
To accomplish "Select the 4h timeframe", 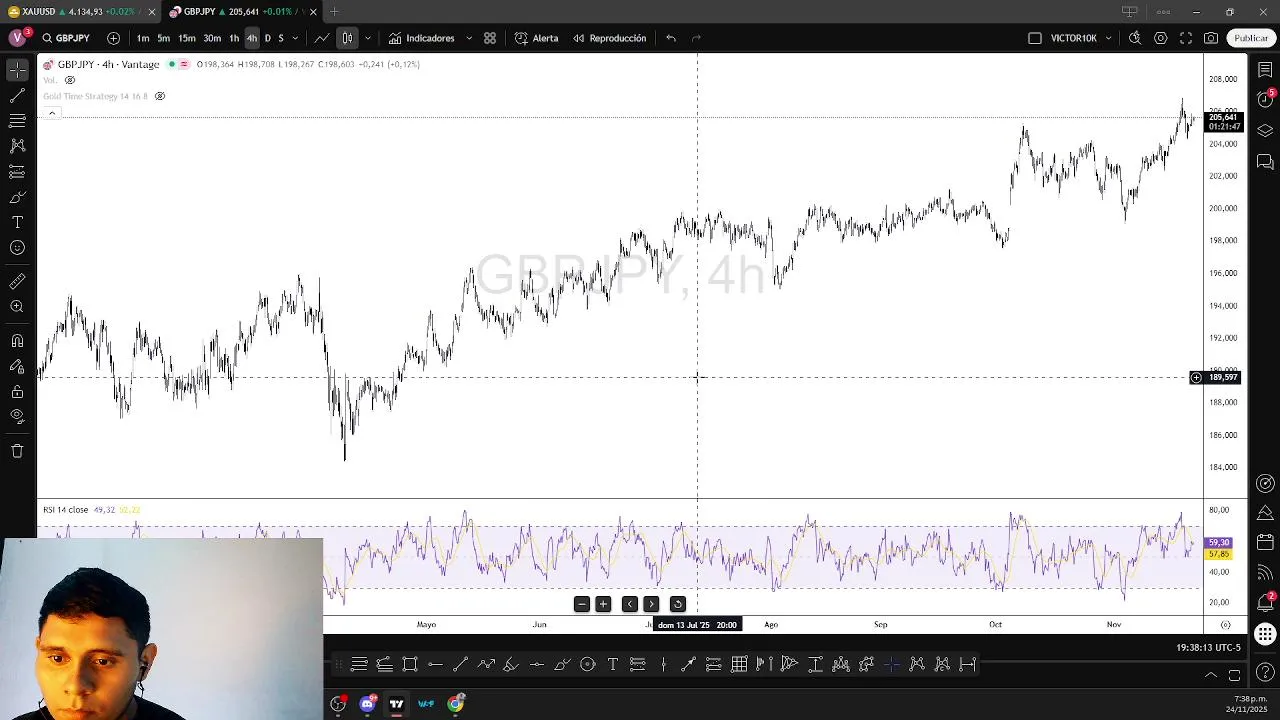I will point(251,38).
